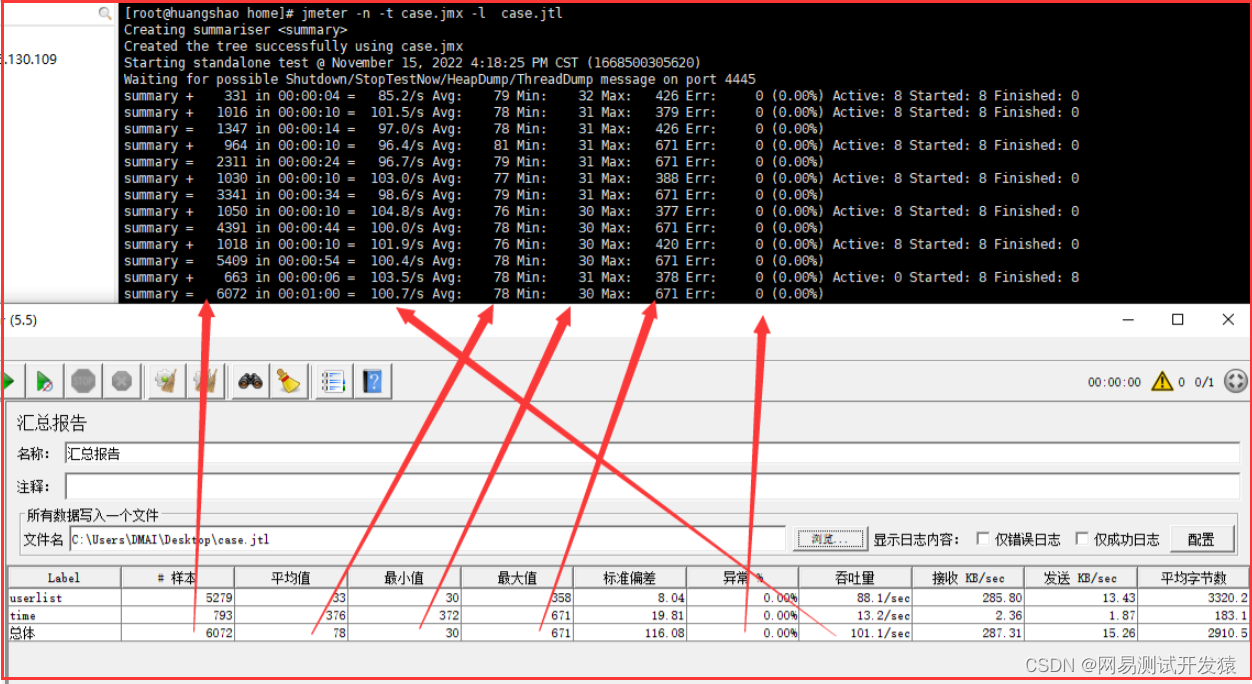The width and height of the screenshot is (1252, 684).
Task: Click the Clear All results icon
Action: [205, 381]
